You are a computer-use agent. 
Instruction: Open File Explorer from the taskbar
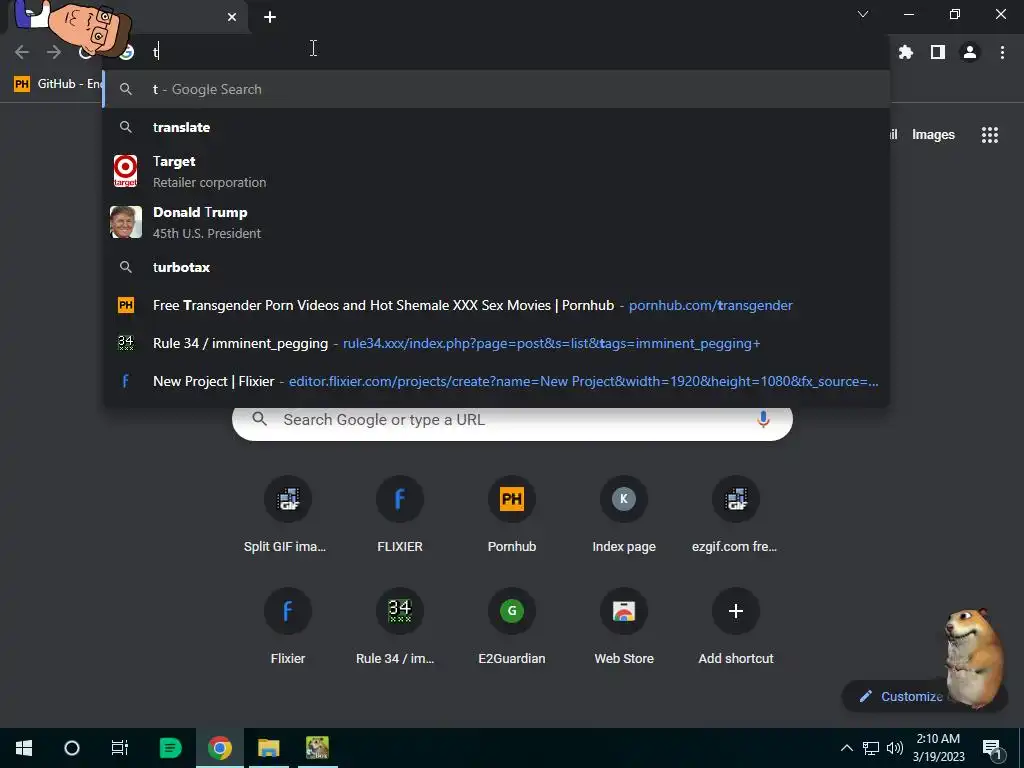(x=268, y=748)
